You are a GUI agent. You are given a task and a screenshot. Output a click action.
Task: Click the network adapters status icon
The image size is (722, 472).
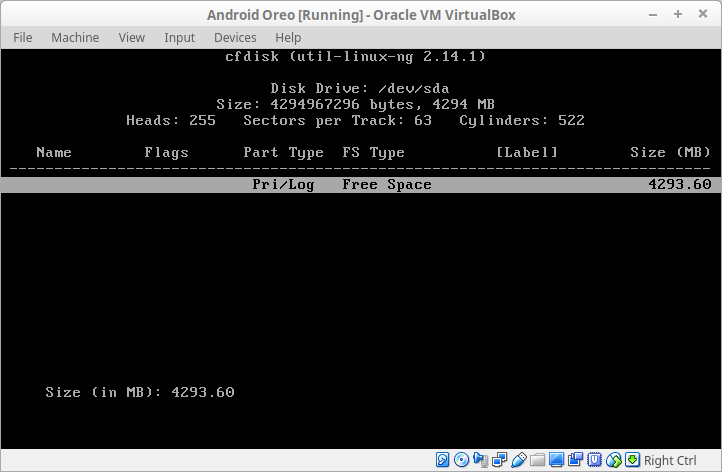coord(500,460)
